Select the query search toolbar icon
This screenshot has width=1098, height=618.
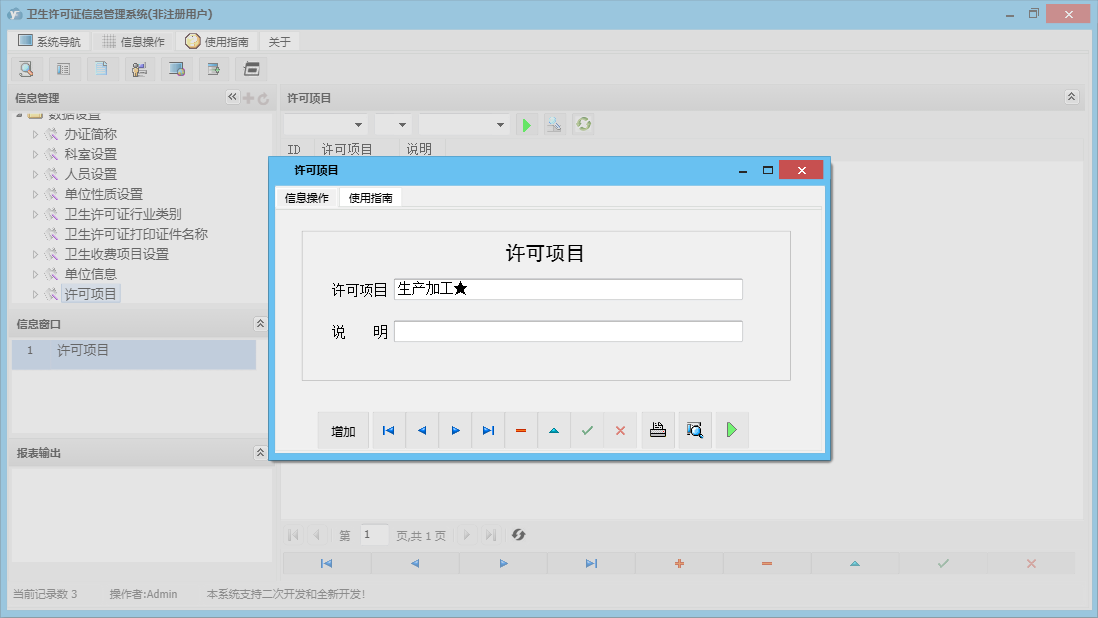(26, 68)
